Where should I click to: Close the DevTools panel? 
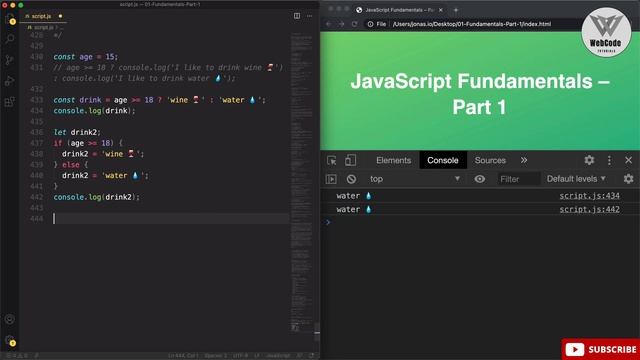pyautogui.click(x=629, y=160)
